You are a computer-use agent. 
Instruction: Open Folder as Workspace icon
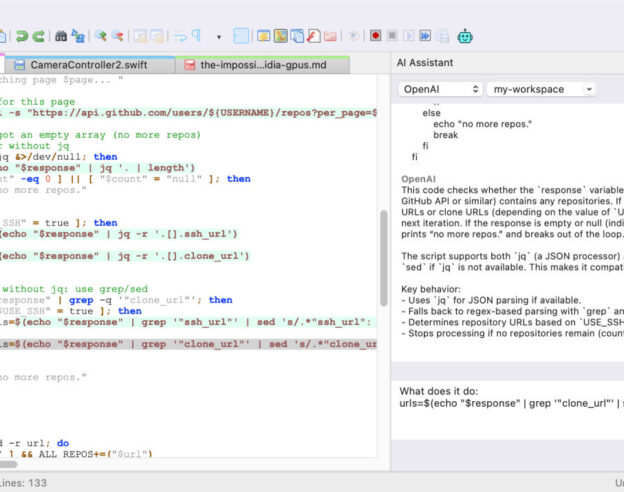point(330,36)
